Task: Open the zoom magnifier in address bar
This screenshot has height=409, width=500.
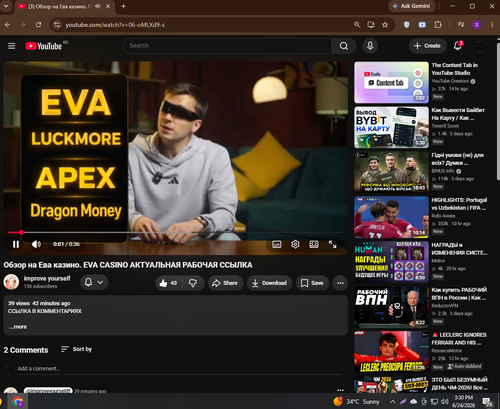Action: coord(357,25)
